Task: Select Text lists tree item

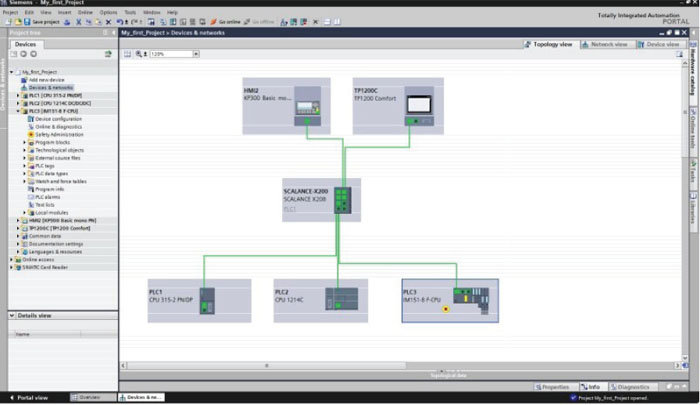Action: [45, 205]
